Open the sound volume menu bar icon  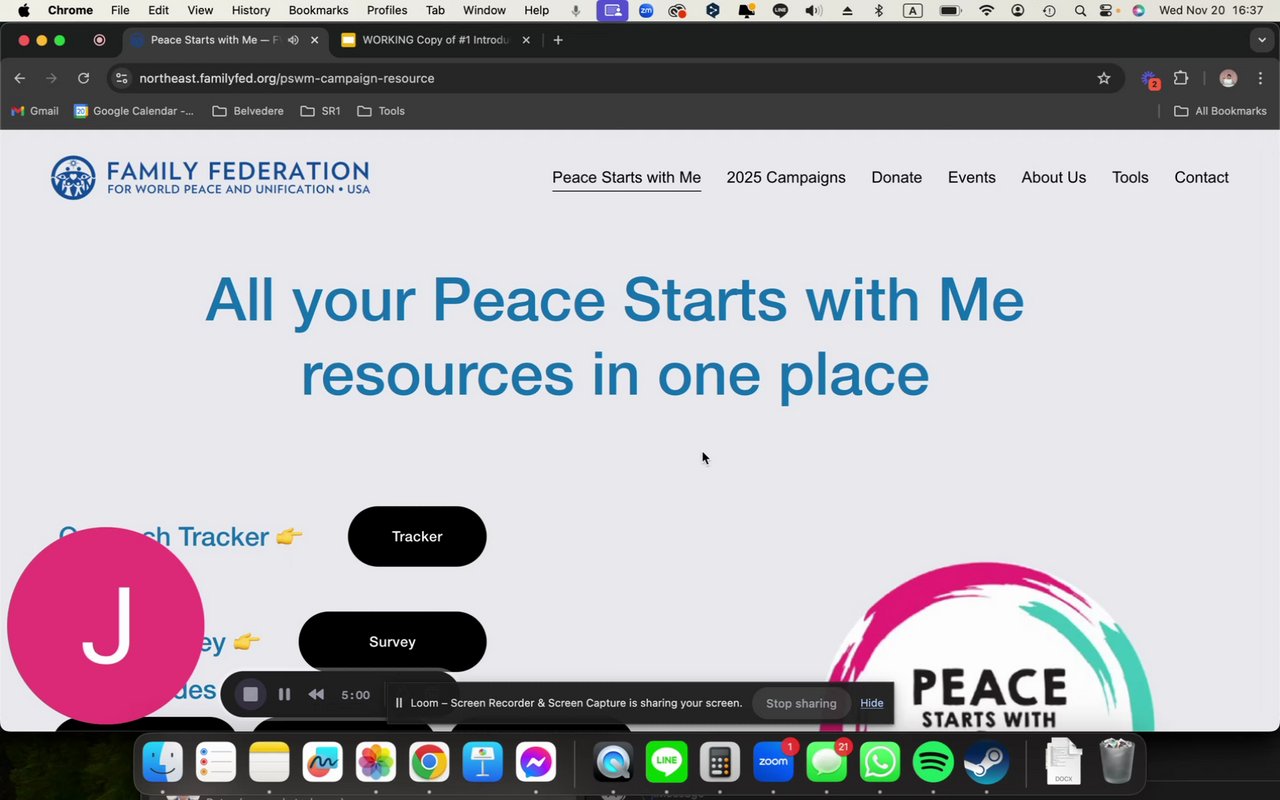click(813, 10)
